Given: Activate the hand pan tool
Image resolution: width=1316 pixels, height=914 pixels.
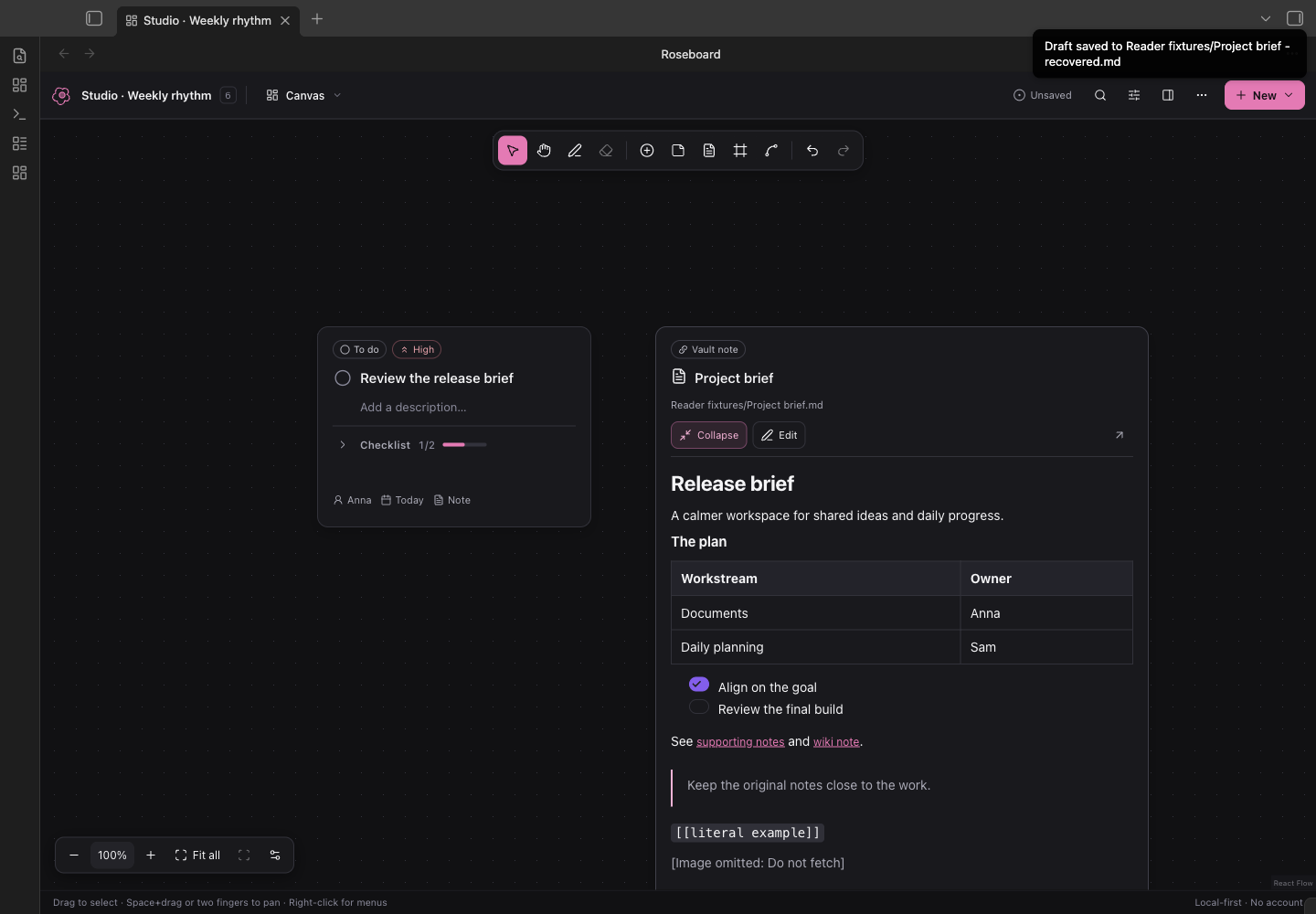Looking at the screenshot, I should [544, 151].
